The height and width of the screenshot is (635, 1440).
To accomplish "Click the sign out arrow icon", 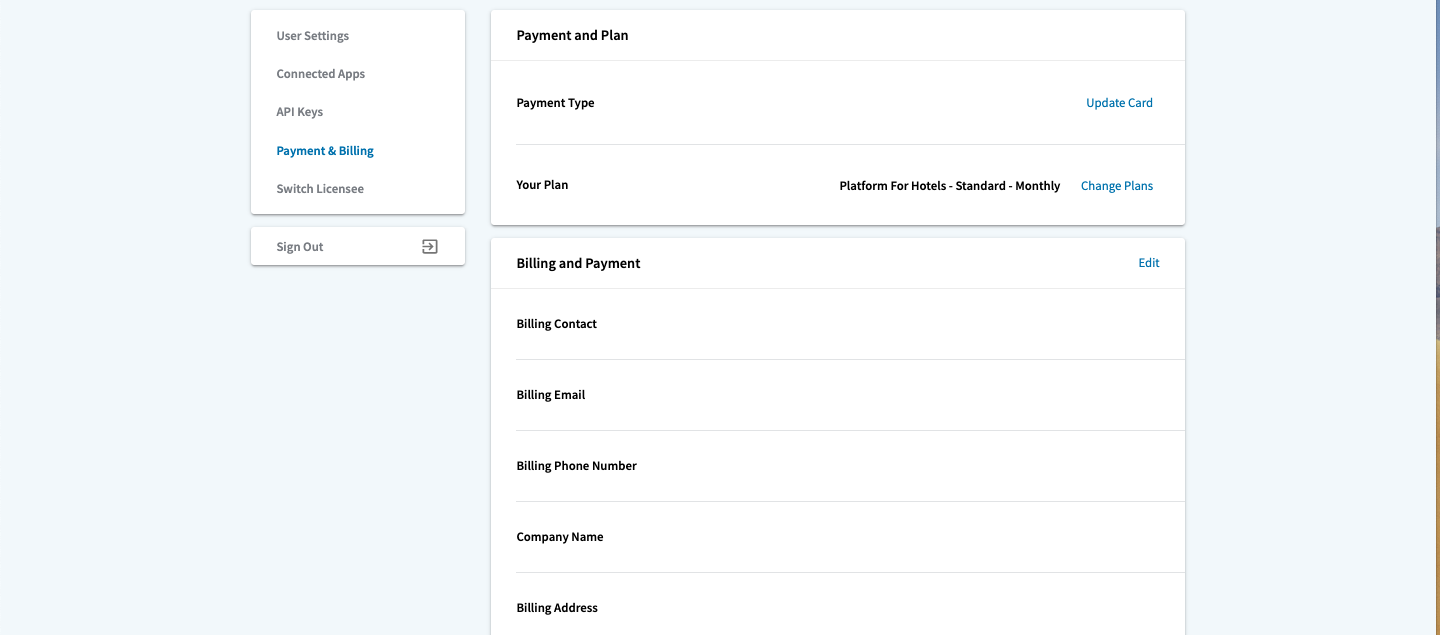I will 430,247.
